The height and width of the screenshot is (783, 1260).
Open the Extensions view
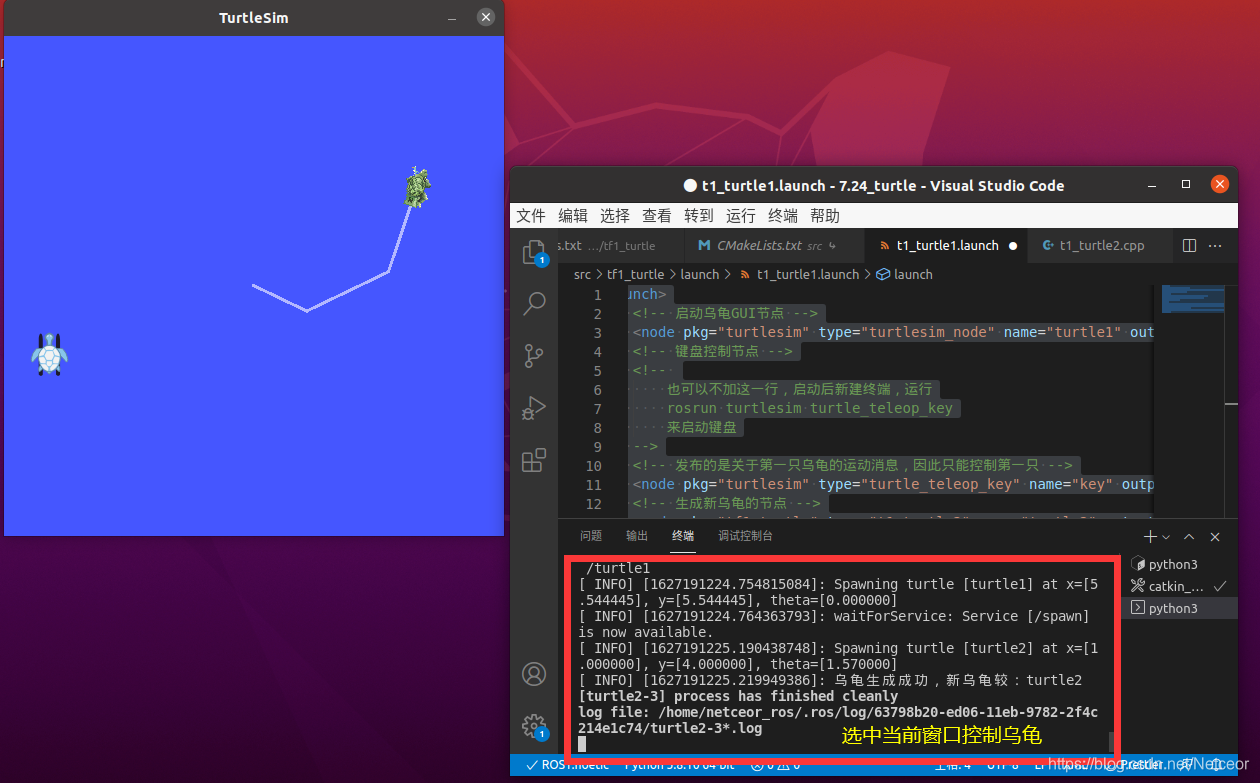tap(534, 460)
